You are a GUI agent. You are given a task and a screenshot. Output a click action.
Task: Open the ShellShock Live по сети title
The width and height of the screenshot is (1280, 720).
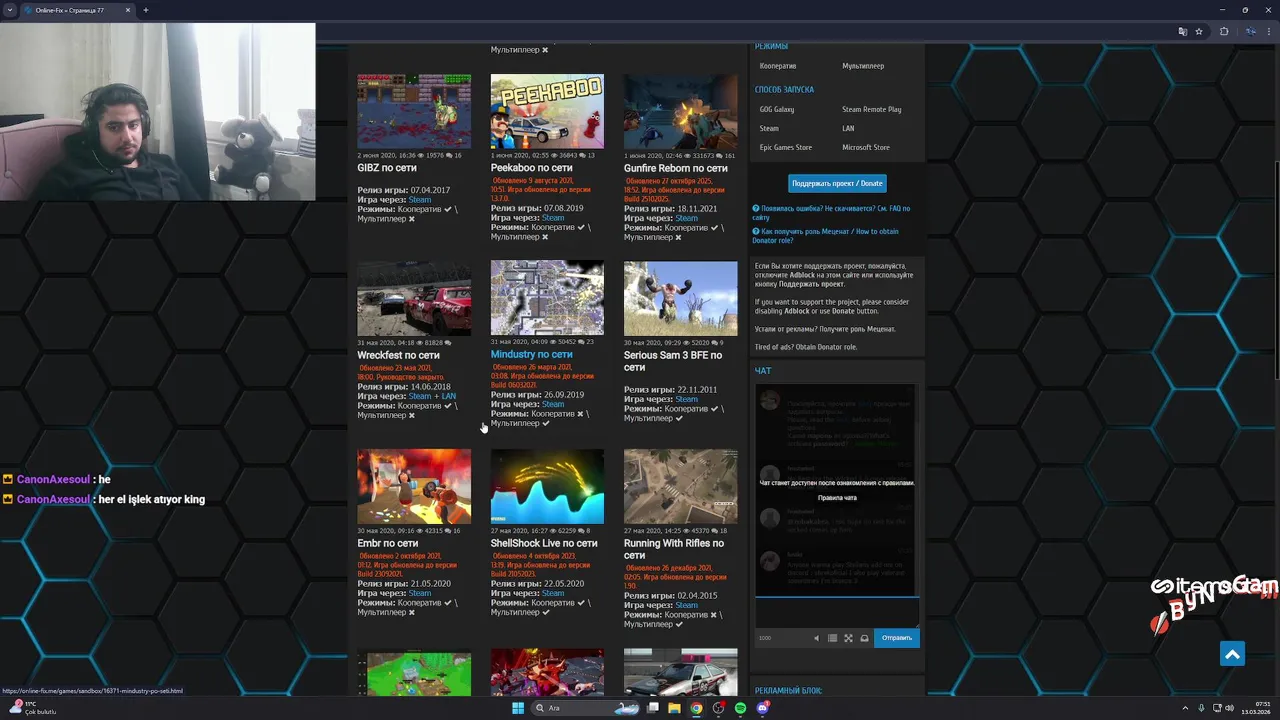544,543
